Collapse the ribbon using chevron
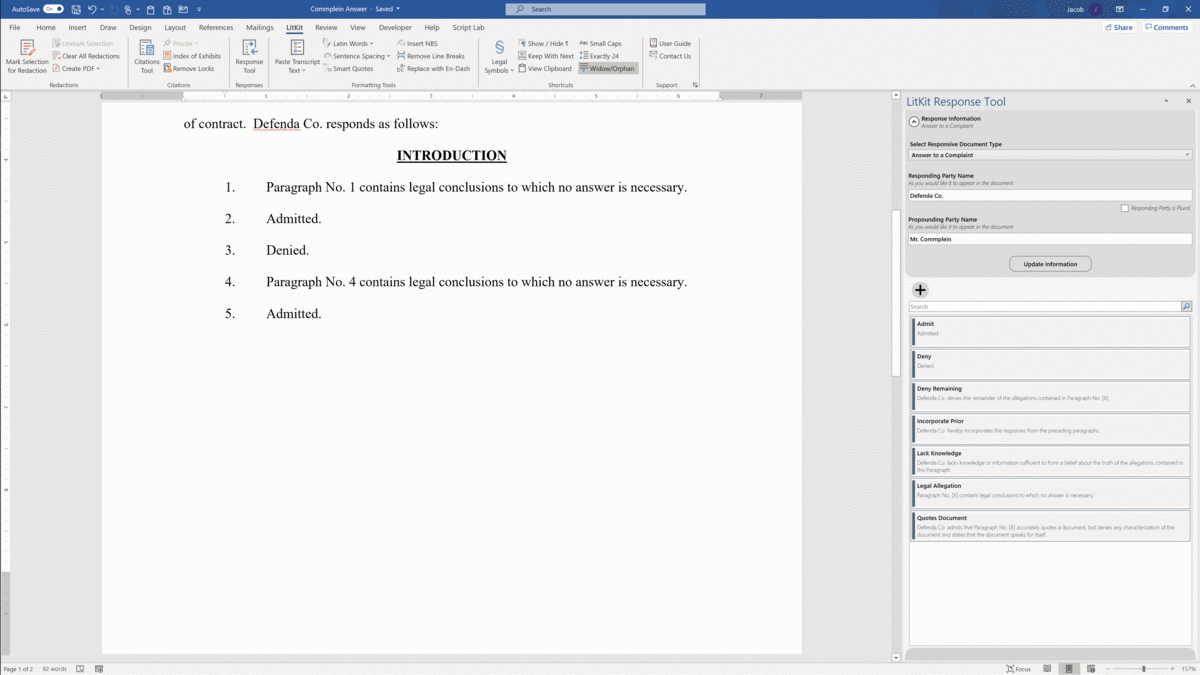 (x=1193, y=85)
